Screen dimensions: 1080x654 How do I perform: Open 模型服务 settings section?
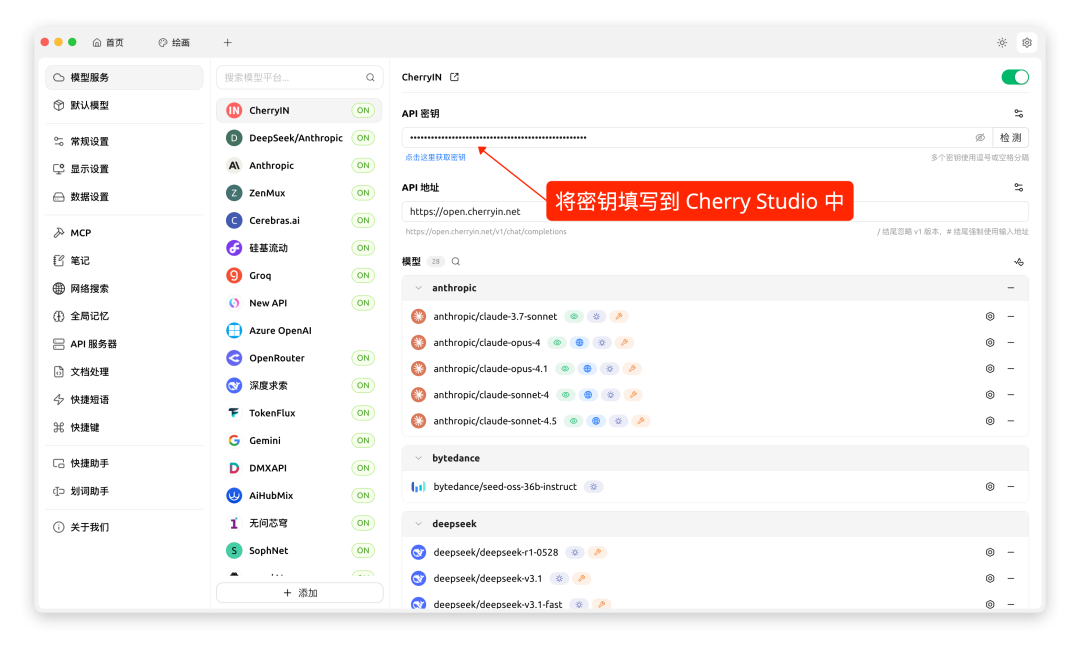124,77
